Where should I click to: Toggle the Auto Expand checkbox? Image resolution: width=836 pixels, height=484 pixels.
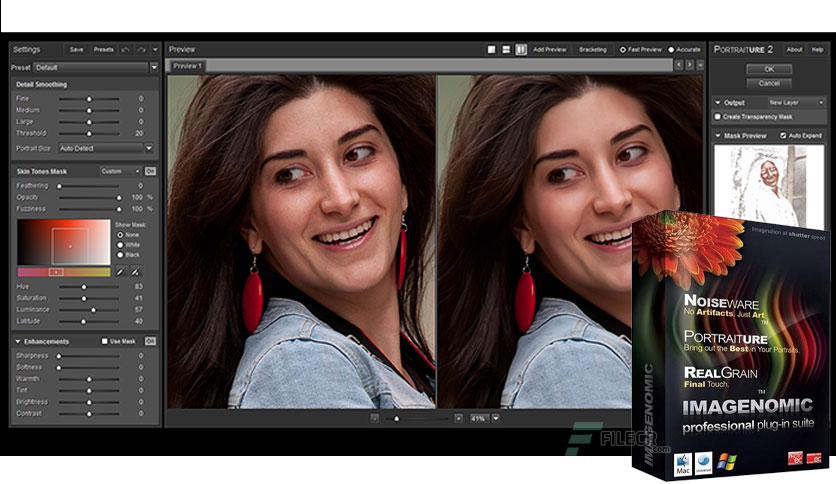[783, 135]
